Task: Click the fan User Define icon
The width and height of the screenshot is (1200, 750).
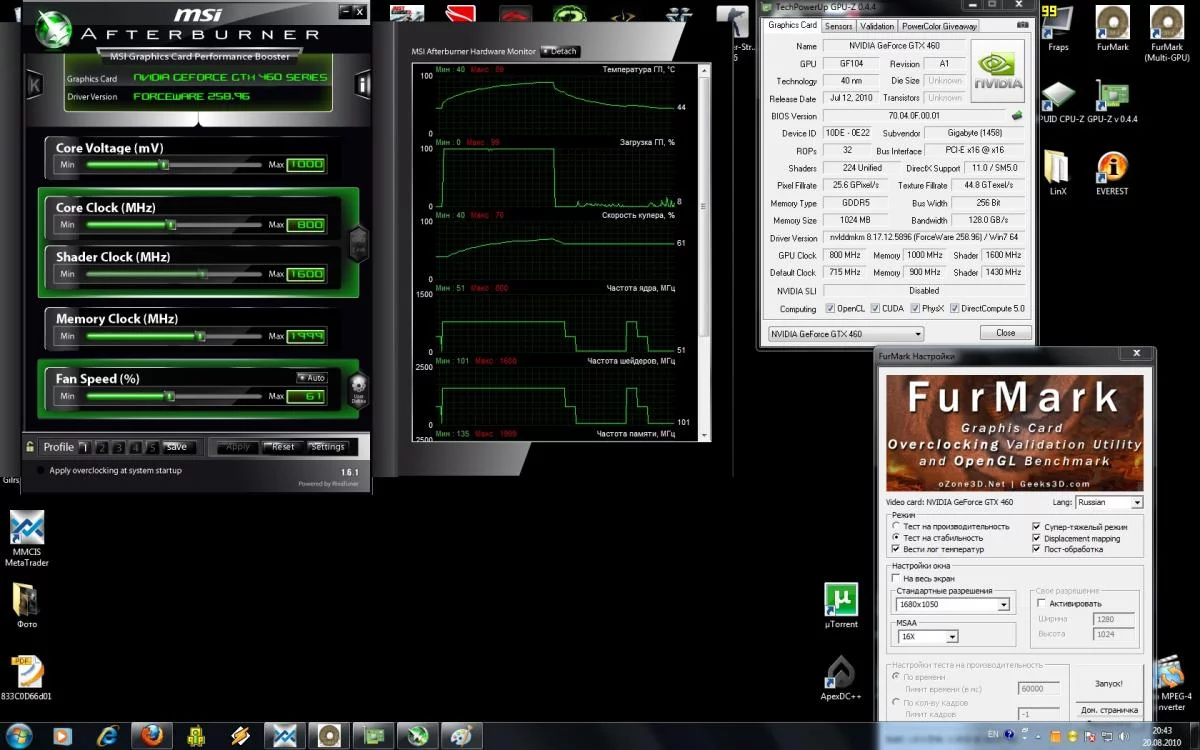Action: (357, 388)
